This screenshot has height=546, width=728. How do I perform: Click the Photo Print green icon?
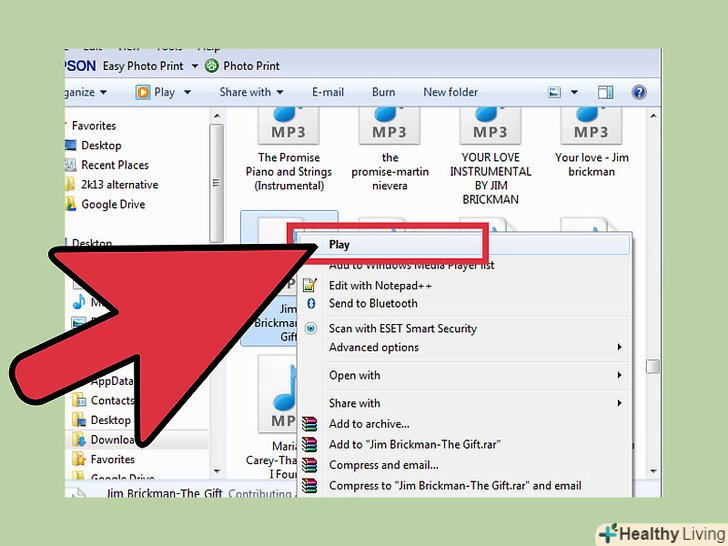pyautogui.click(x=212, y=66)
